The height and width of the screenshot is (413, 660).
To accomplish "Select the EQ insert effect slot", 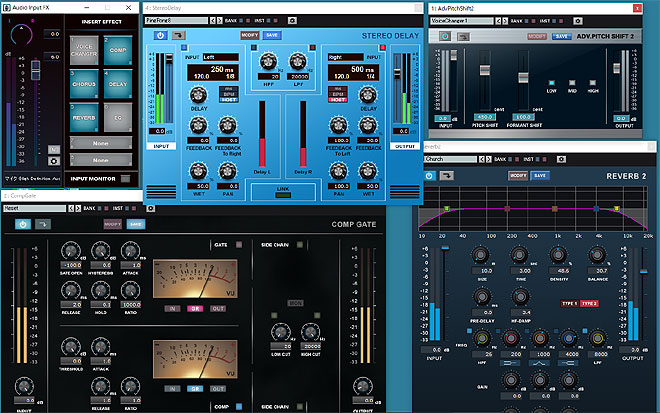I will pos(118,117).
